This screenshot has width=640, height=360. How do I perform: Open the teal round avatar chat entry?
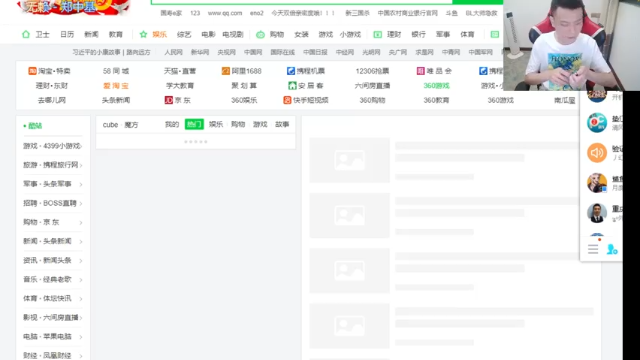pyautogui.click(x=597, y=122)
